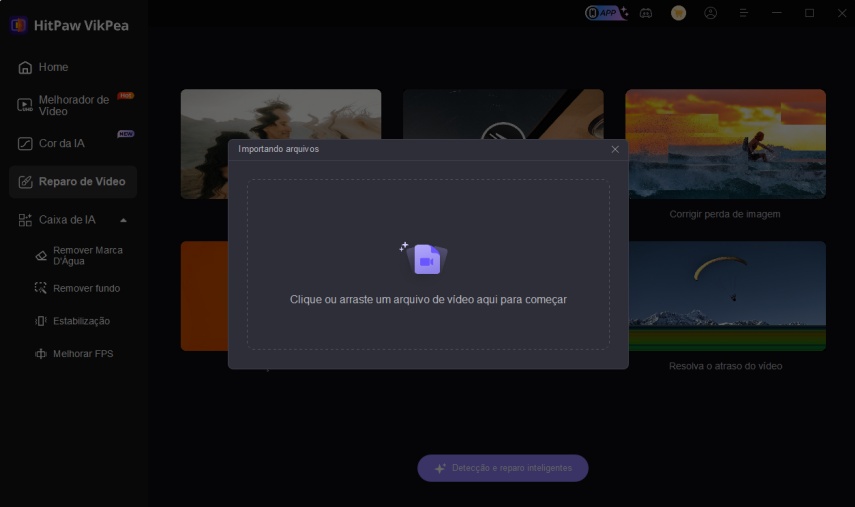
Task: Select the orange repair card thumbnail
Action: pos(204,296)
